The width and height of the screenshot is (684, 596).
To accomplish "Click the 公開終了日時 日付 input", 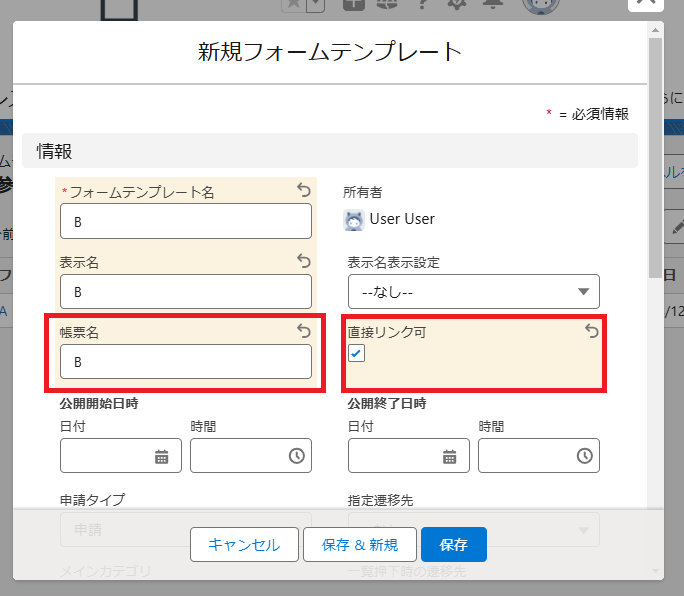I will coord(409,456).
